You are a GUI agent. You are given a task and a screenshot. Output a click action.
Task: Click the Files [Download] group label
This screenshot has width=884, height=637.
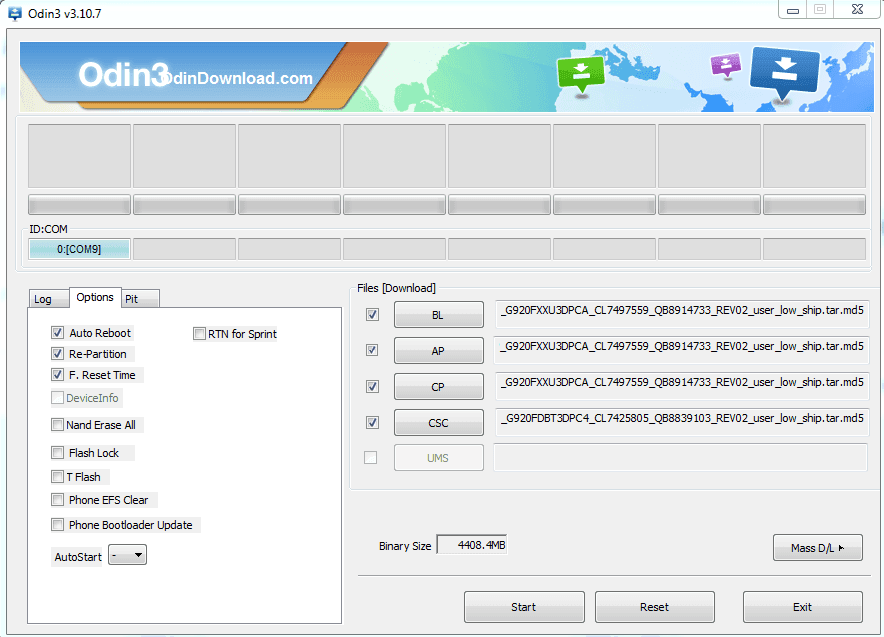pos(396,288)
